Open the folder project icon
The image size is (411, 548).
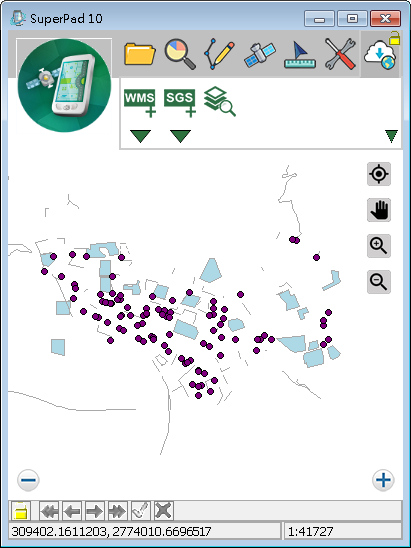click(140, 53)
